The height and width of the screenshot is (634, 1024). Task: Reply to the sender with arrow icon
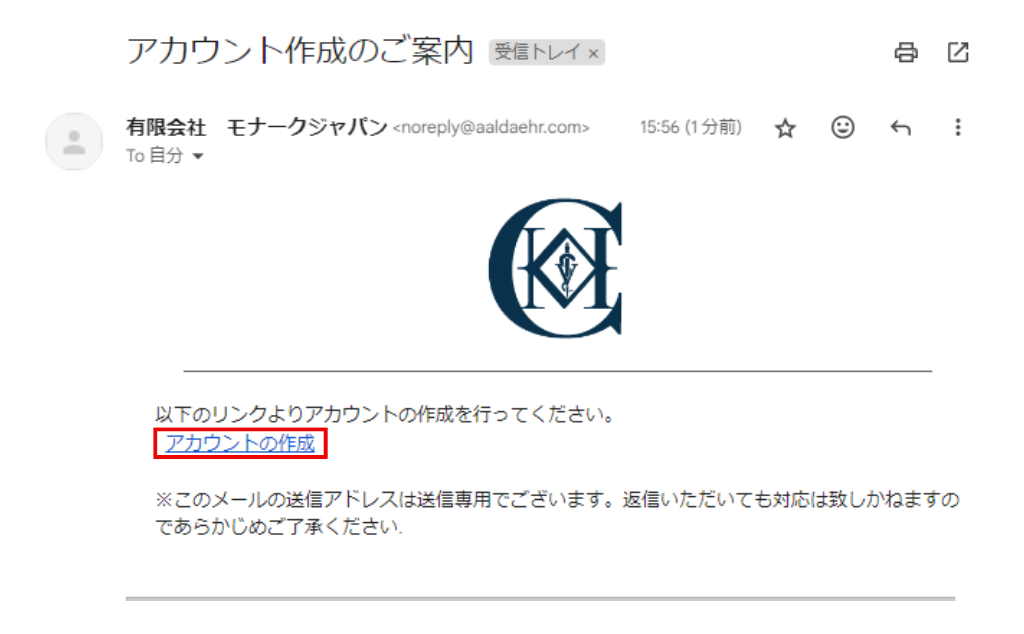pyautogui.click(x=901, y=127)
